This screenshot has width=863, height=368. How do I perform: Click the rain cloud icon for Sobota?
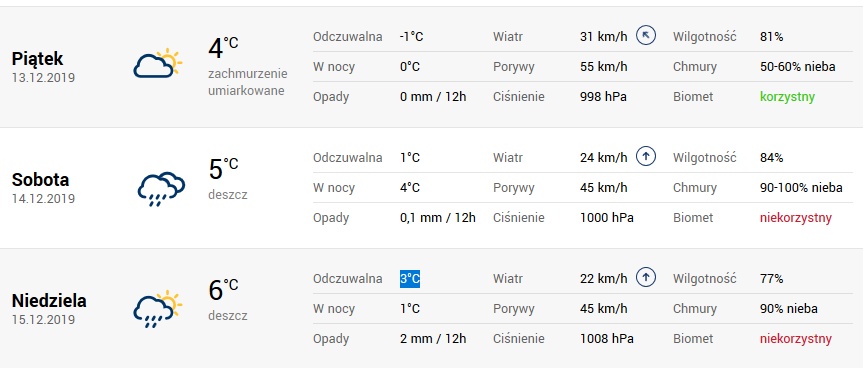(161, 189)
